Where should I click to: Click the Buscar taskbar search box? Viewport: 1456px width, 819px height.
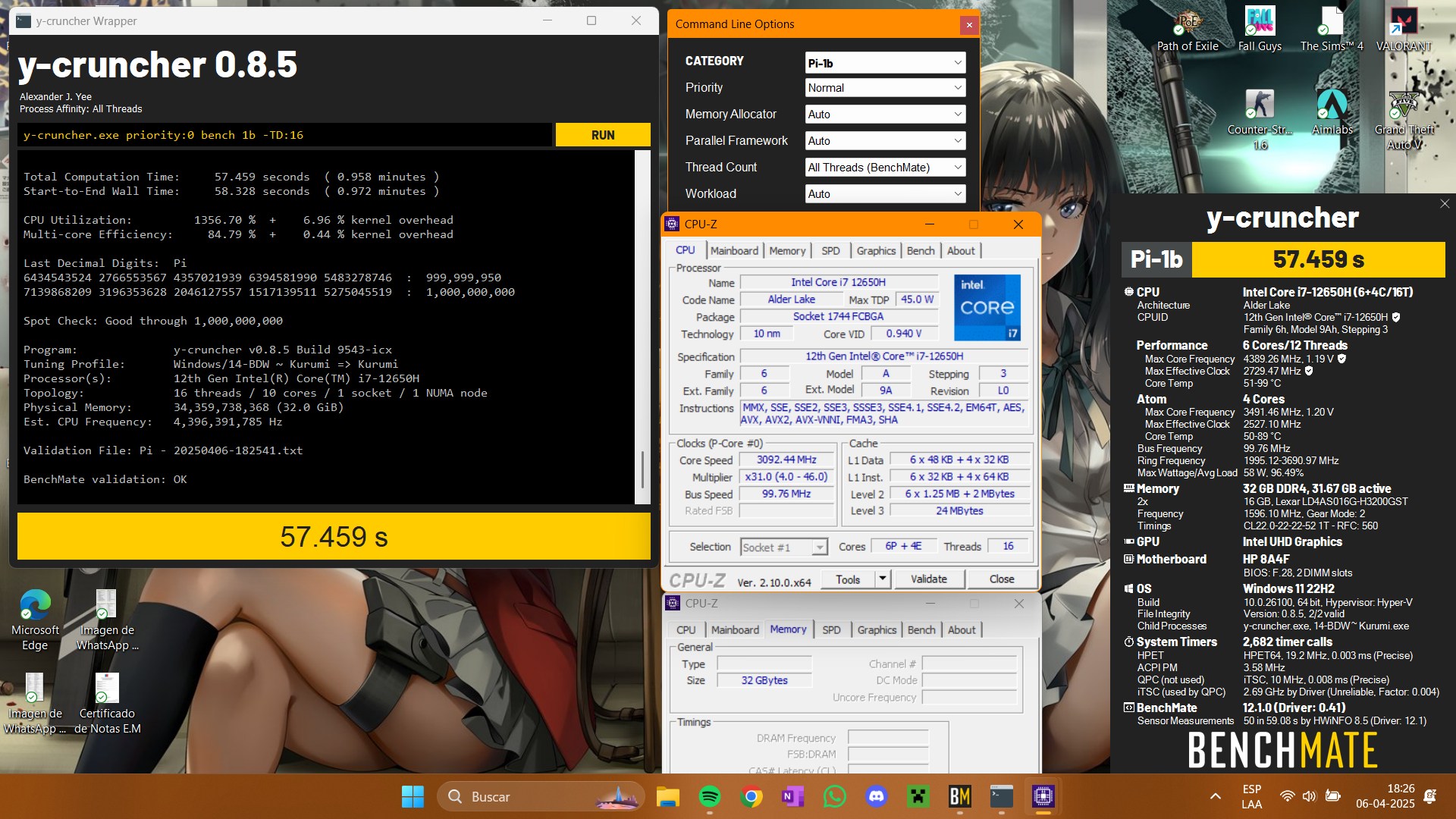point(541,796)
